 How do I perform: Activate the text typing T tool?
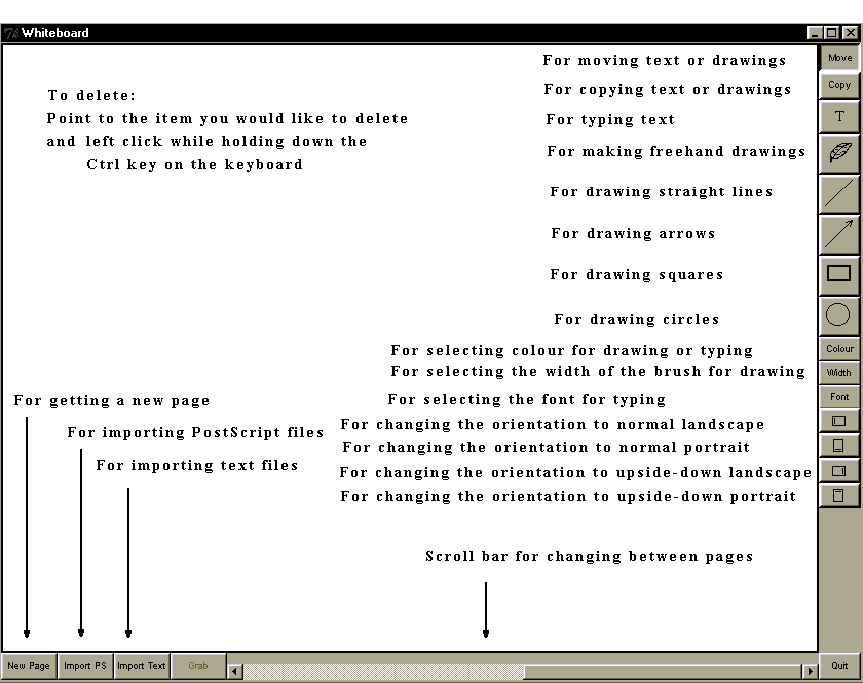tap(839, 117)
